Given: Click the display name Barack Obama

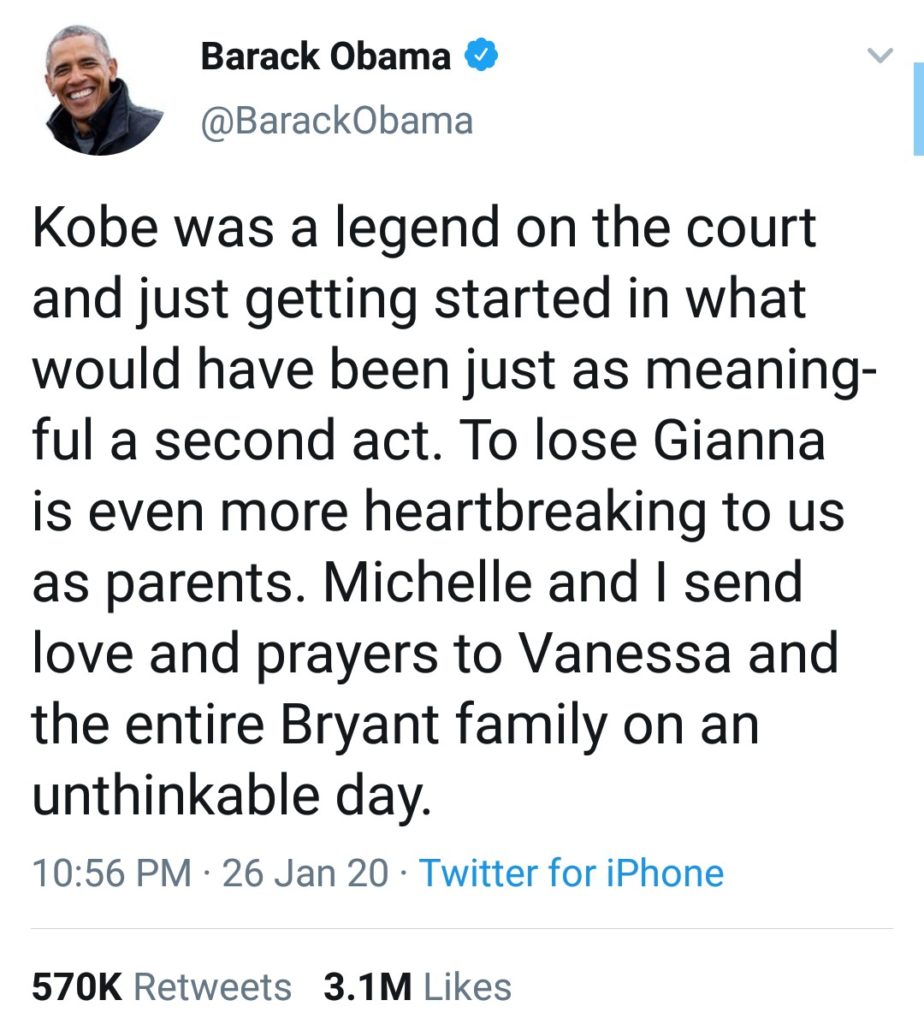Looking at the screenshot, I should [325, 57].
